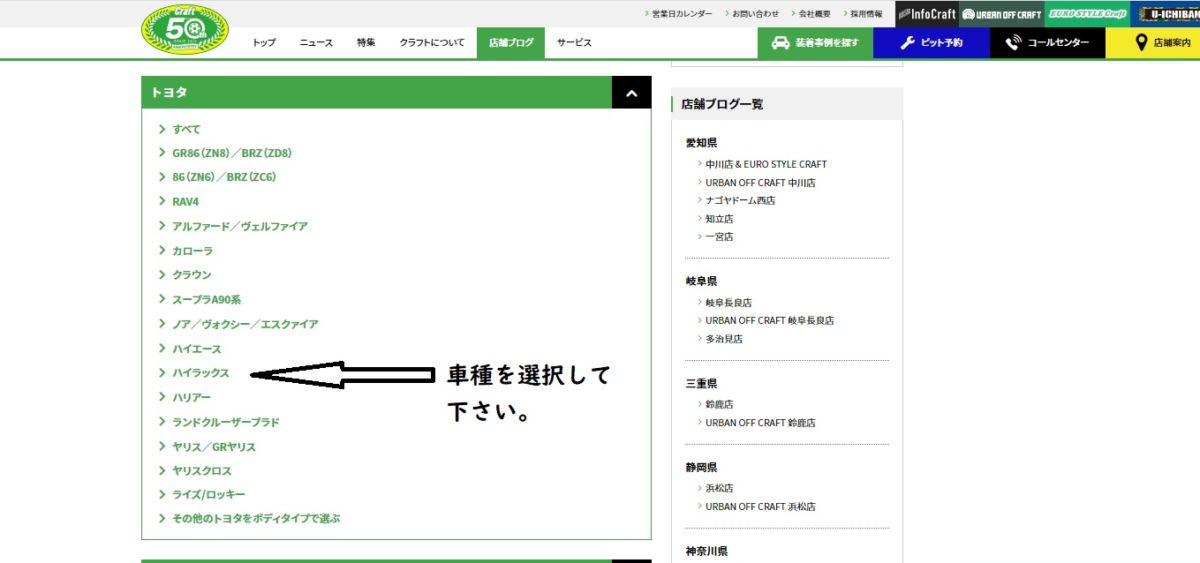
Task: Open その他のトヨタをボディタイプで選ぶ link
Action: pos(256,519)
